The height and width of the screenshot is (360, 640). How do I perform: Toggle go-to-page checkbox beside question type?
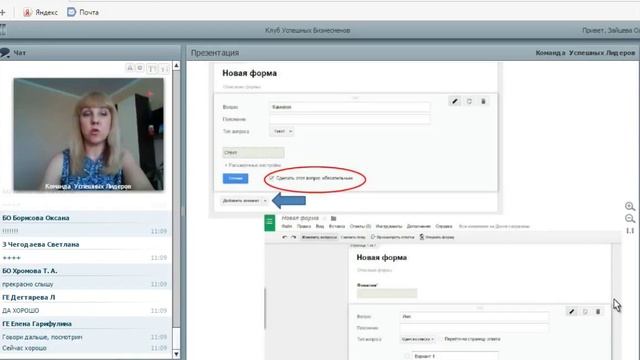click(x=441, y=339)
